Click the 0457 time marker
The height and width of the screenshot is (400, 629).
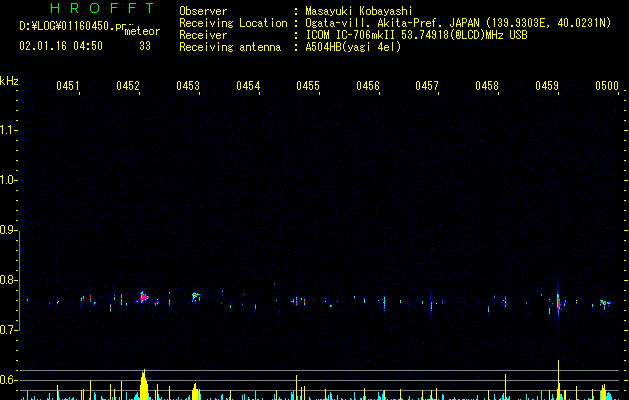[x=427, y=85]
